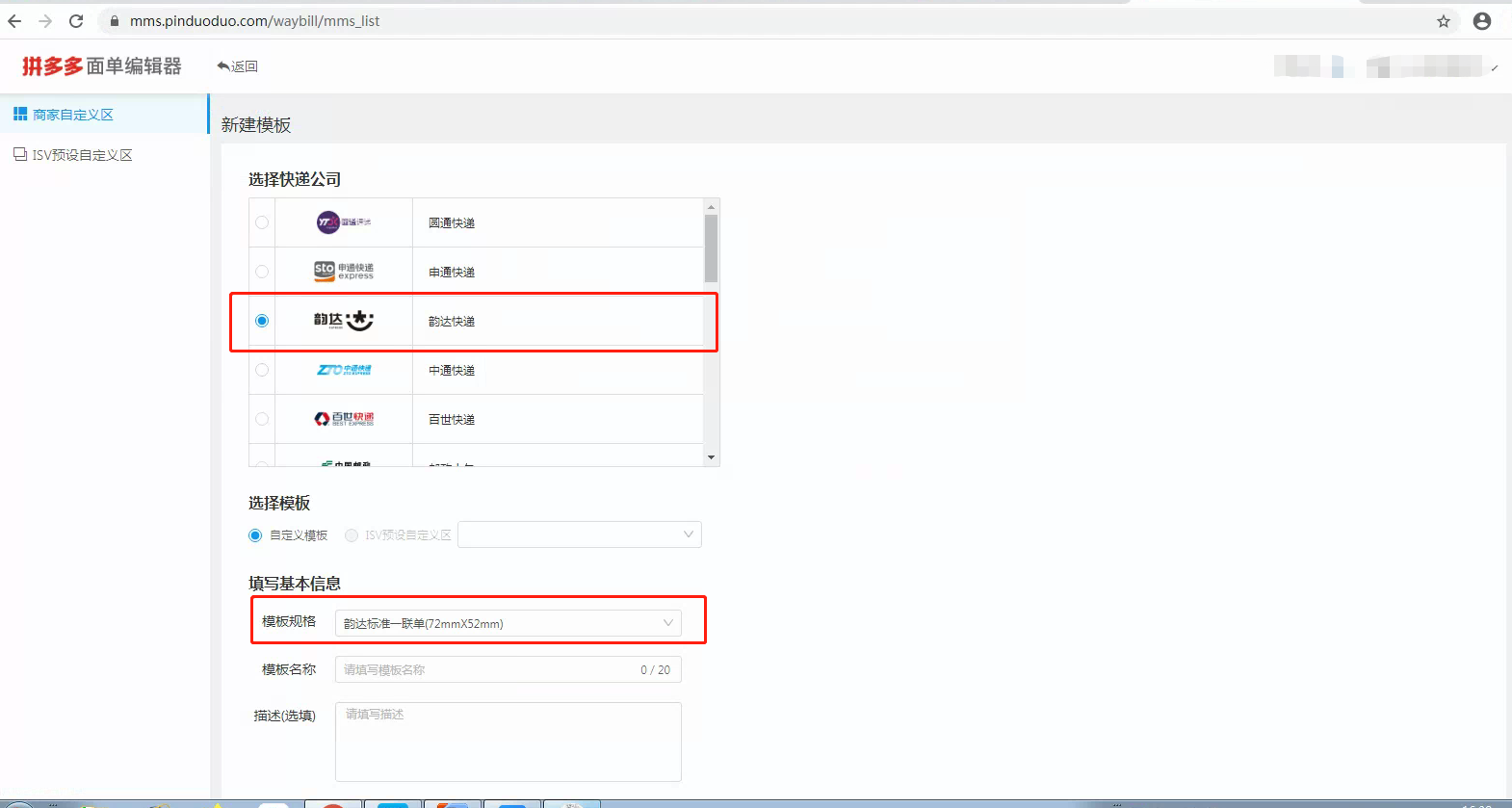Focus the 模板名称 input field
The width and height of the screenshot is (1512, 808).
[x=508, y=669]
